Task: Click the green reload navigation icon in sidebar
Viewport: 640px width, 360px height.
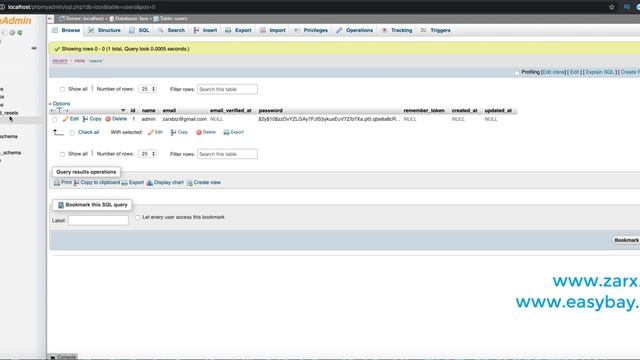Action: (20, 33)
